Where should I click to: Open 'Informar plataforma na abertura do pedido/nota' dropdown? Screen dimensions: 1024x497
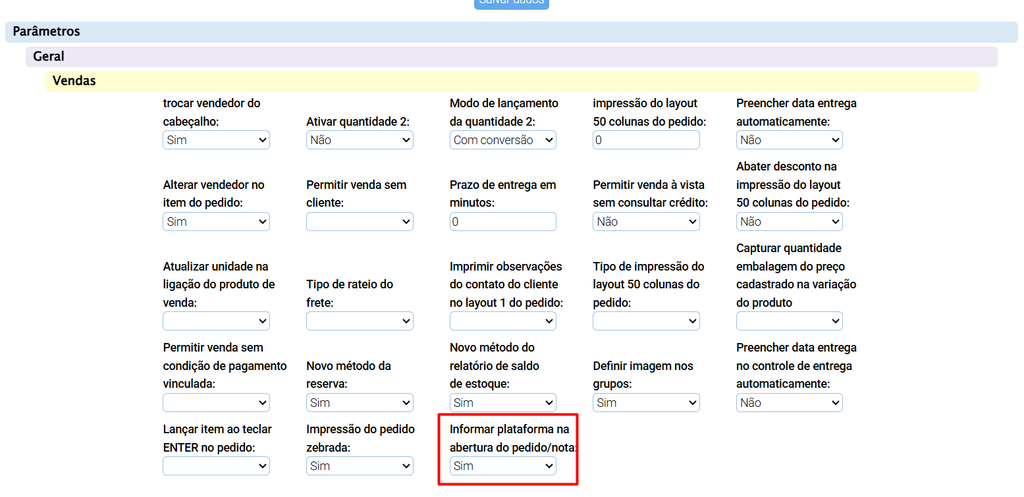click(x=503, y=466)
